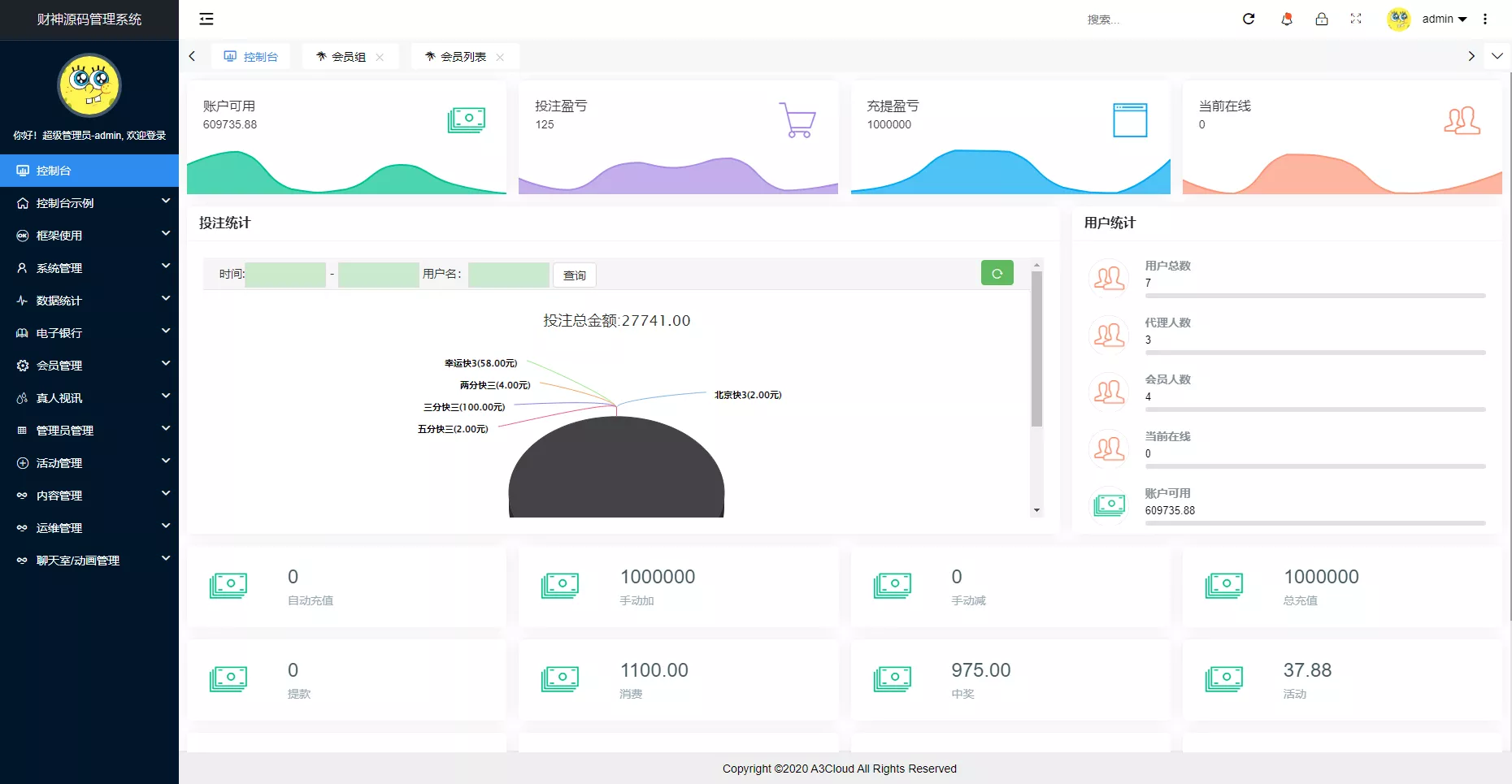Expand the 会员管理 sidebar menu

tap(89, 365)
